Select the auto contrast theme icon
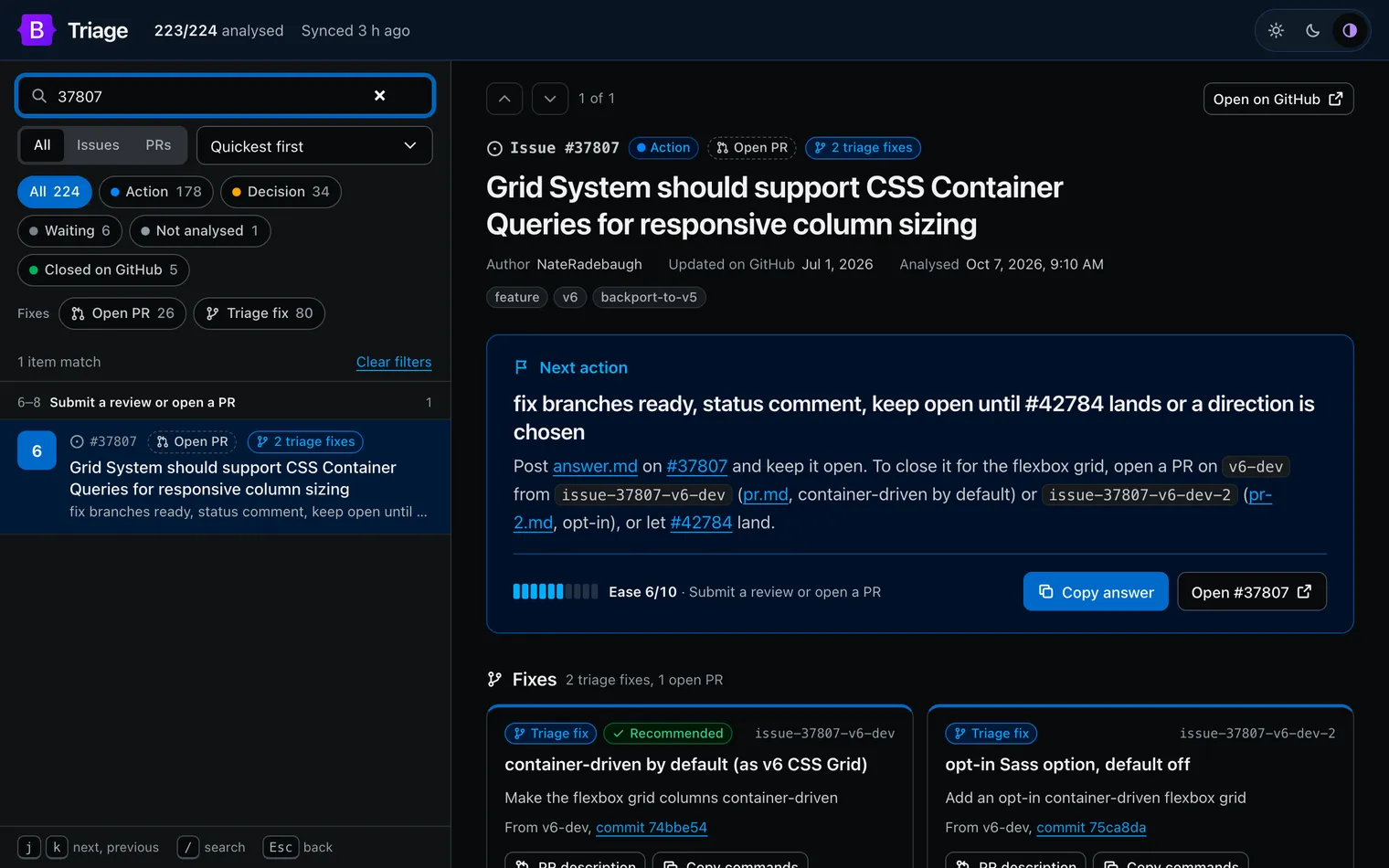This screenshot has height=868, width=1389. coord(1350,30)
